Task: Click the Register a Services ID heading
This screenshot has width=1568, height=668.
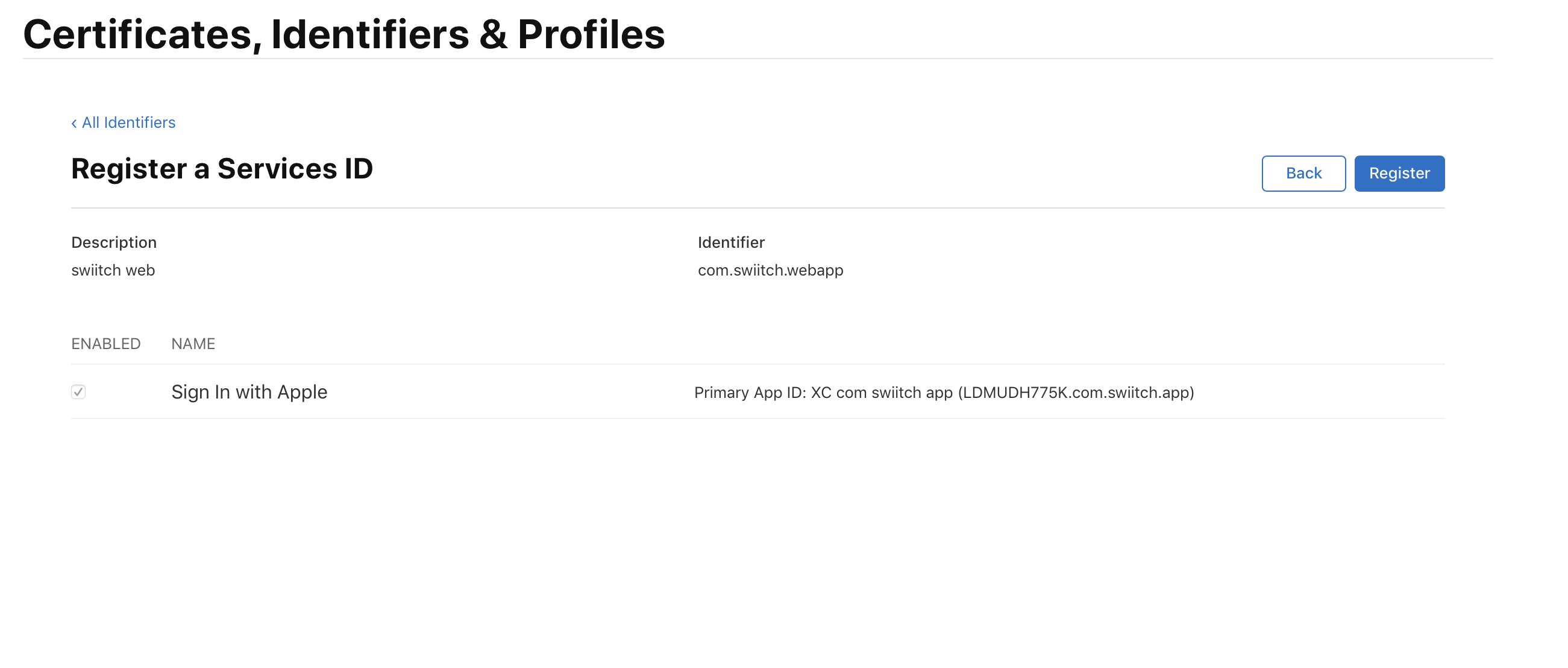Action: pyautogui.click(x=222, y=169)
